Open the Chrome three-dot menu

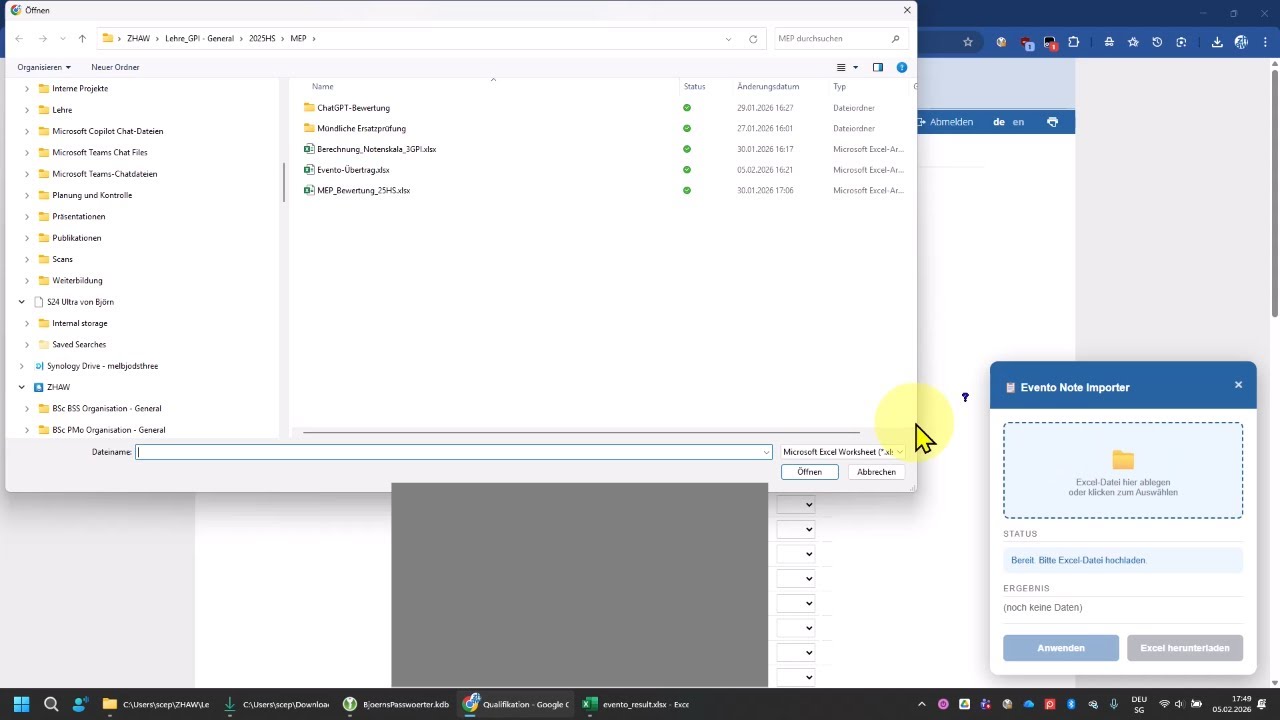point(1265,42)
